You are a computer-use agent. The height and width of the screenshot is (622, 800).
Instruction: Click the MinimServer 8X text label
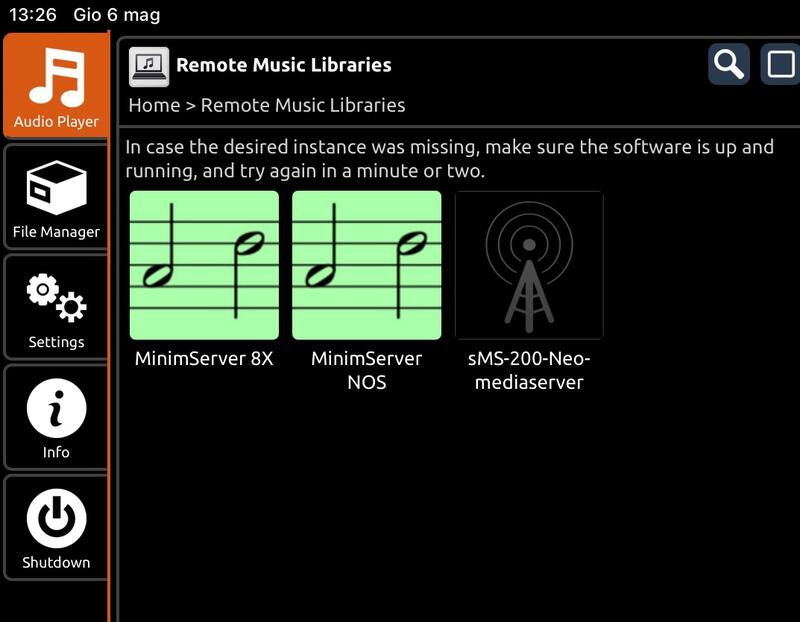tap(204, 359)
